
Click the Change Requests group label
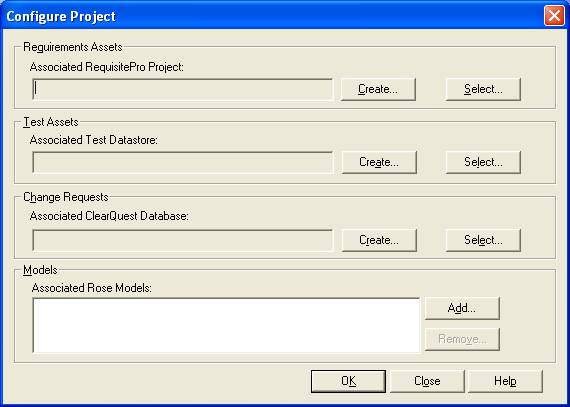[66, 197]
